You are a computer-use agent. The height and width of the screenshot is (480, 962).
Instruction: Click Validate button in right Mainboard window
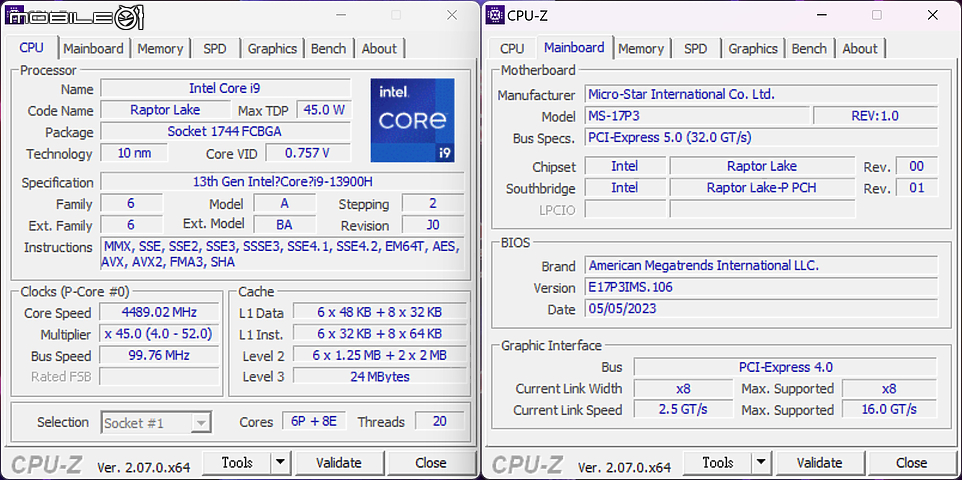(820, 462)
